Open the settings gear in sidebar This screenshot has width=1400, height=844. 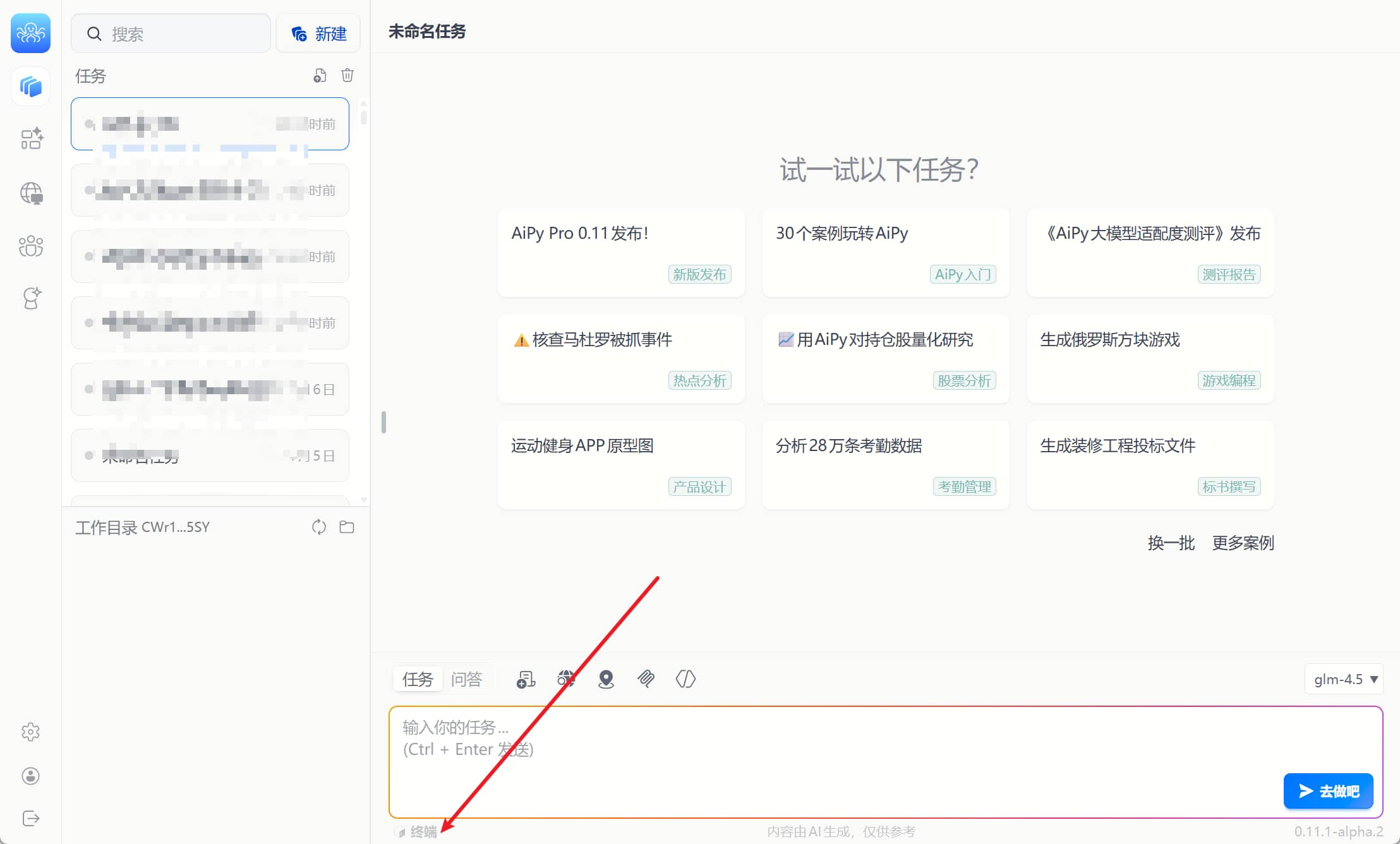(x=30, y=732)
